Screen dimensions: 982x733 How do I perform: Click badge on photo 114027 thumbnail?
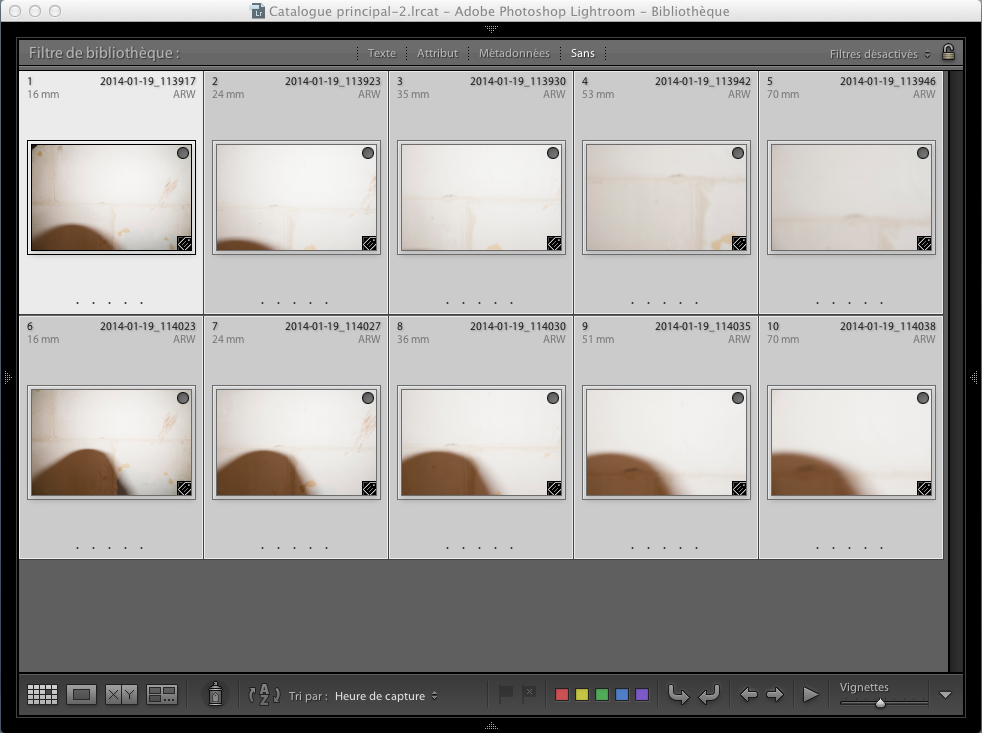pos(370,488)
